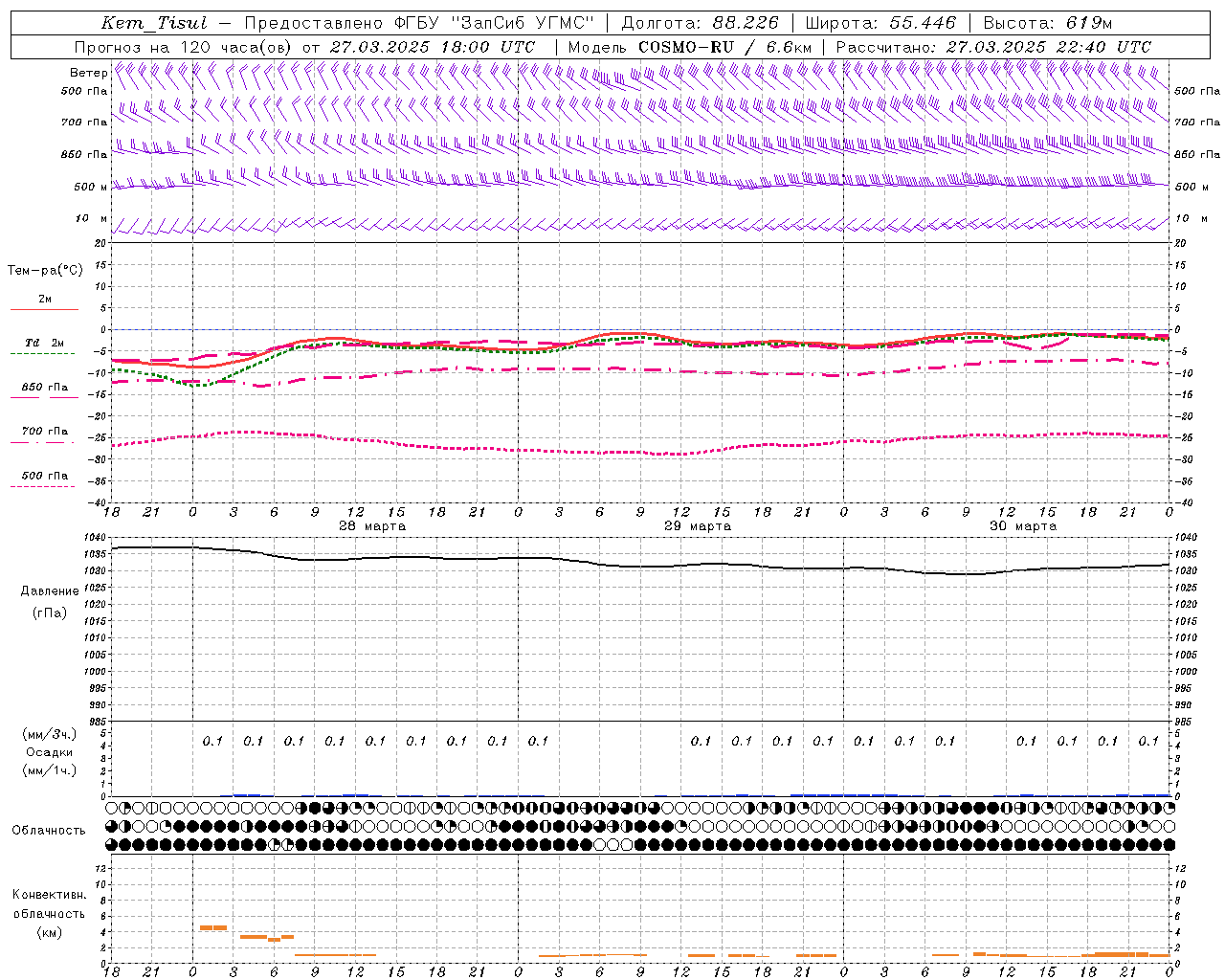Screen dimensions: 1225x980
Task: Click the "29 марта" date label
Action: 698,526
